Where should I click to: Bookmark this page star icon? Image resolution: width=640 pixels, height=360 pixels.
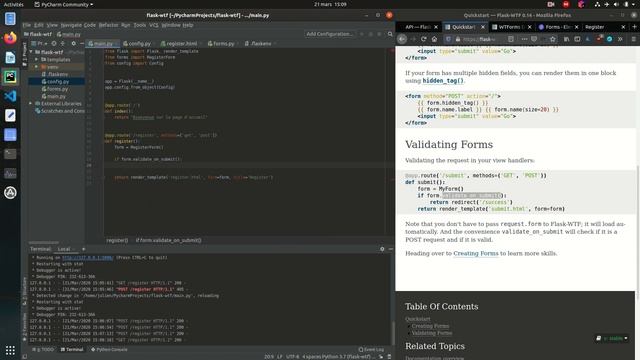click(x=553, y=39)
